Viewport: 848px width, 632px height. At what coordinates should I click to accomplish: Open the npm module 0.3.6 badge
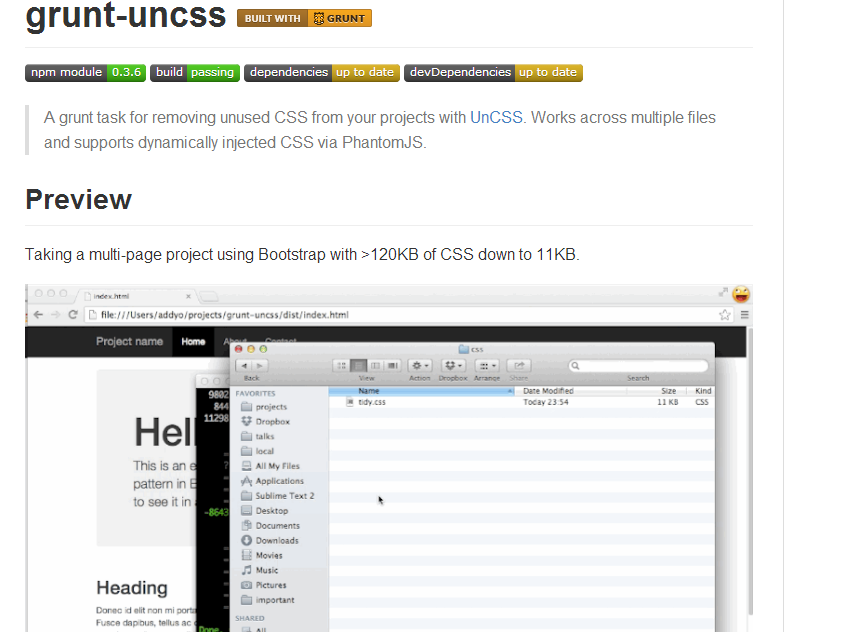(x=85, y=72)
